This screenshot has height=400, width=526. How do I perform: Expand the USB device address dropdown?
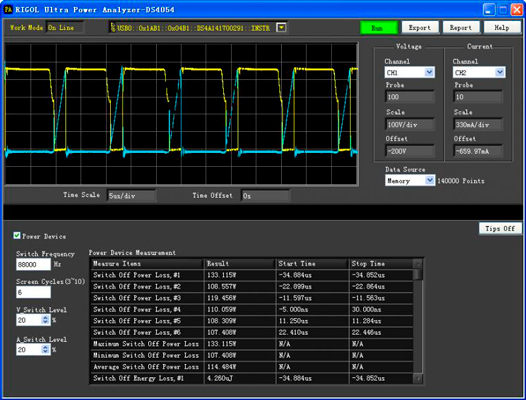tap(281, 28)
